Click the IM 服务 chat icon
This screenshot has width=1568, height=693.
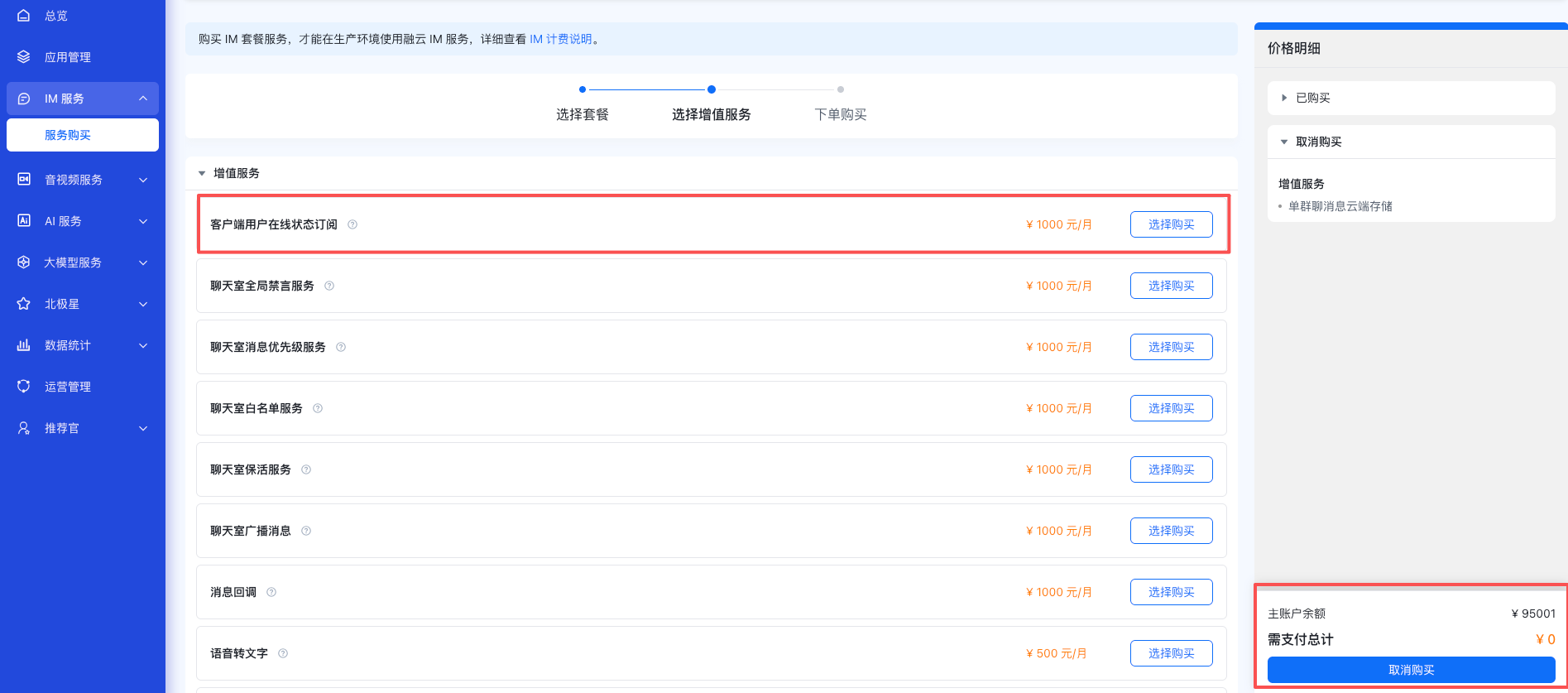coord(24,99)
